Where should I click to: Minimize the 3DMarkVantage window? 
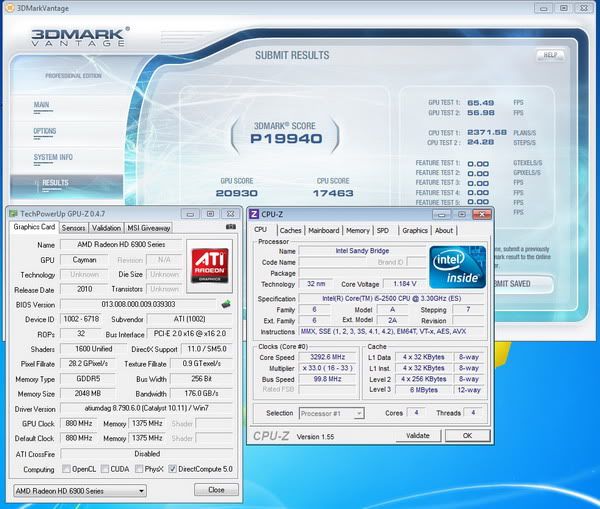(x=544, y=8)
